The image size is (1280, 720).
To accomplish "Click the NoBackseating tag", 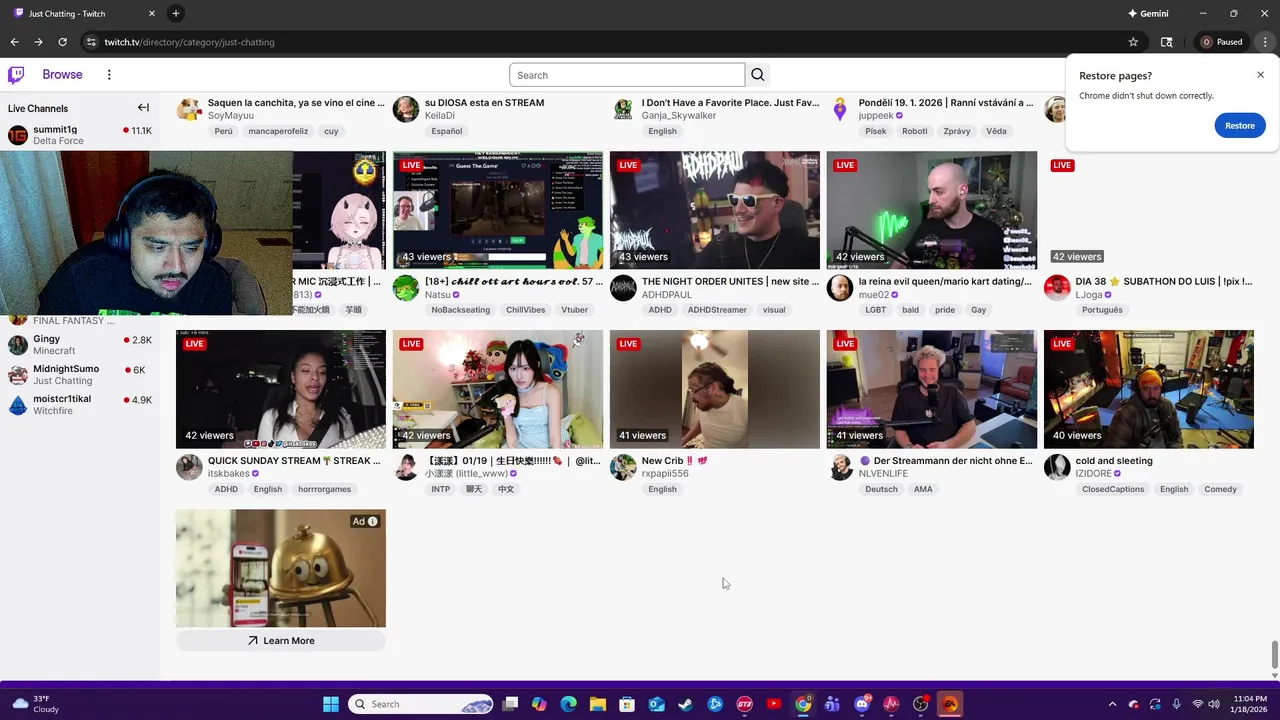I will pos(461,311).
